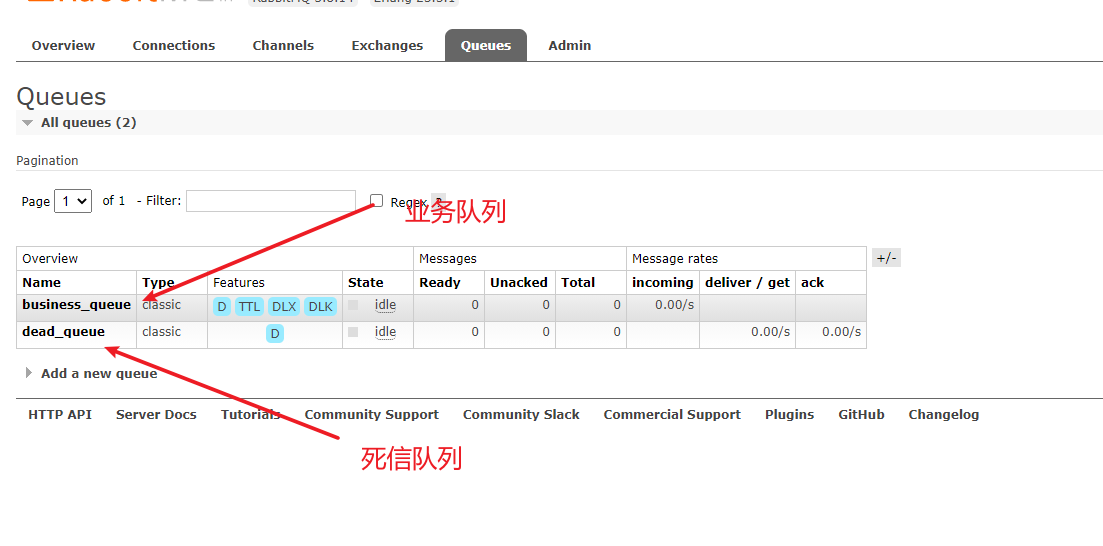Sort by the incoming rate column header
Viewport: 1103px width, 546px height.
663,283
